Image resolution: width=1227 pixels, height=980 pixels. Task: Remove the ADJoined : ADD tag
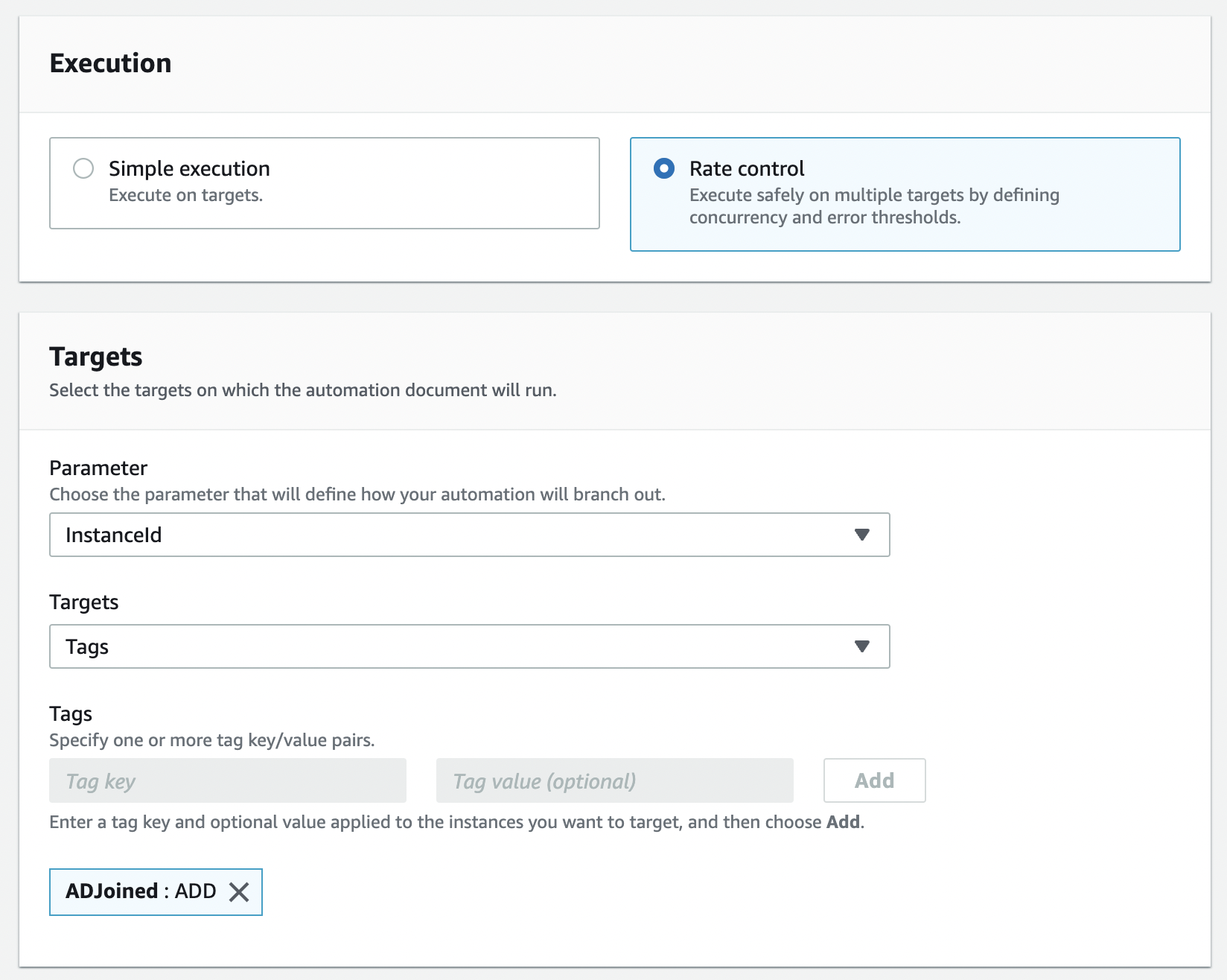239,892
